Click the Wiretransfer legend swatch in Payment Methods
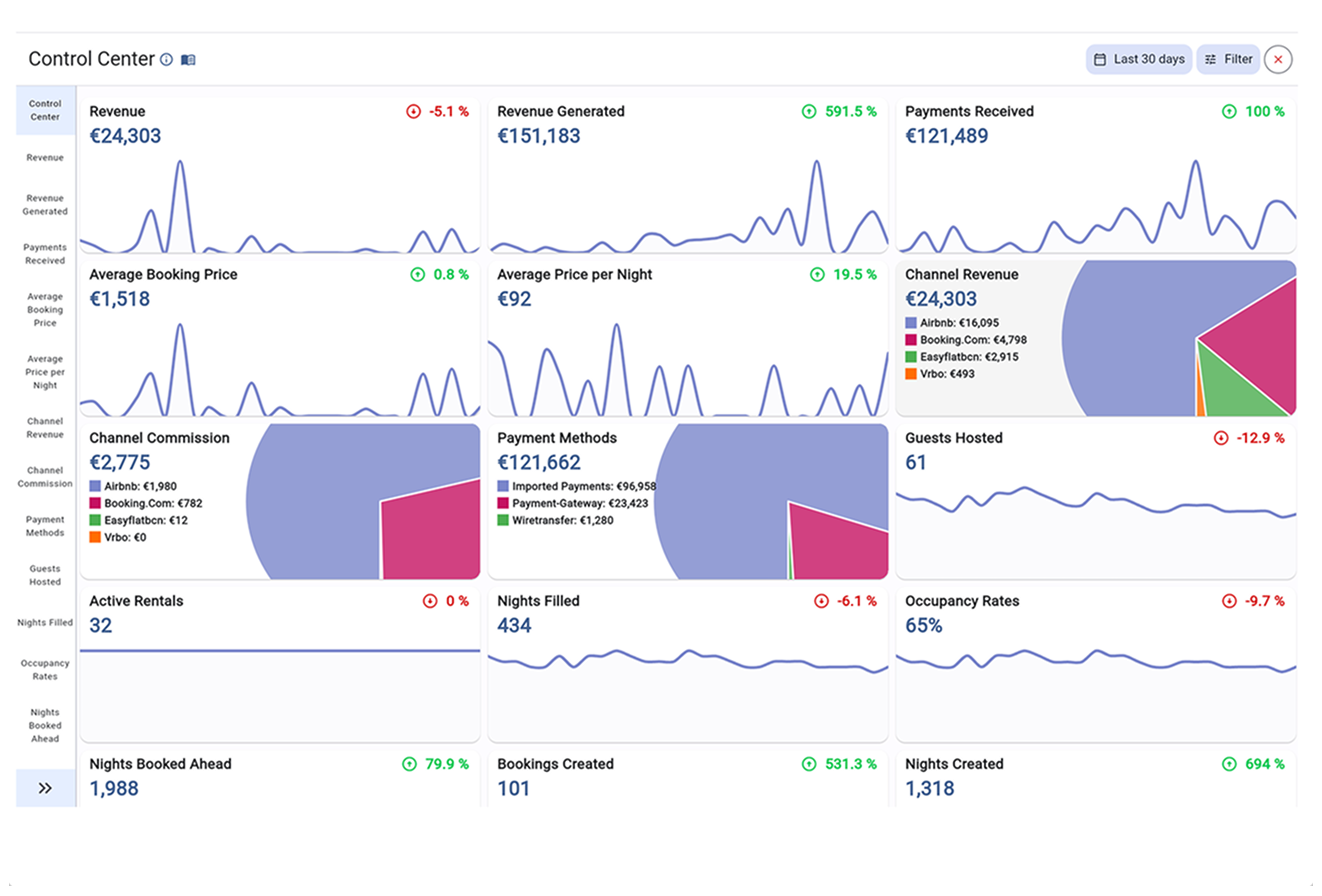This screenshot has height=896, width=1322. tap(503, 520)
